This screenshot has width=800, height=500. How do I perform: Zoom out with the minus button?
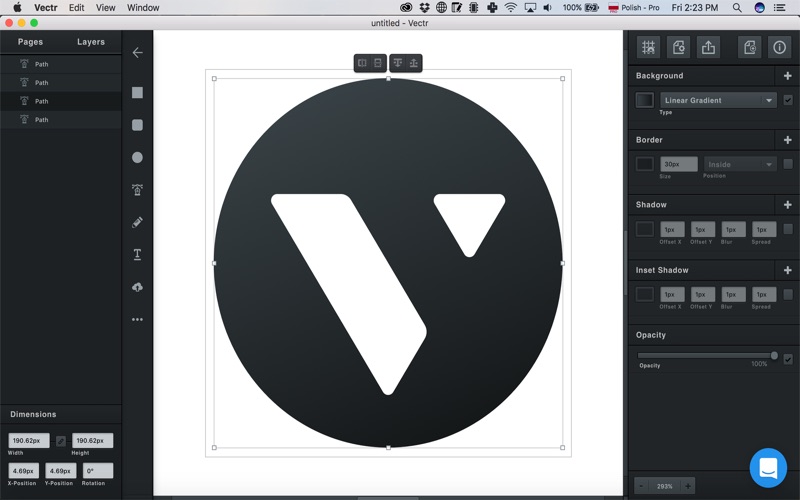pyautogui.click(x=641, y=486)
